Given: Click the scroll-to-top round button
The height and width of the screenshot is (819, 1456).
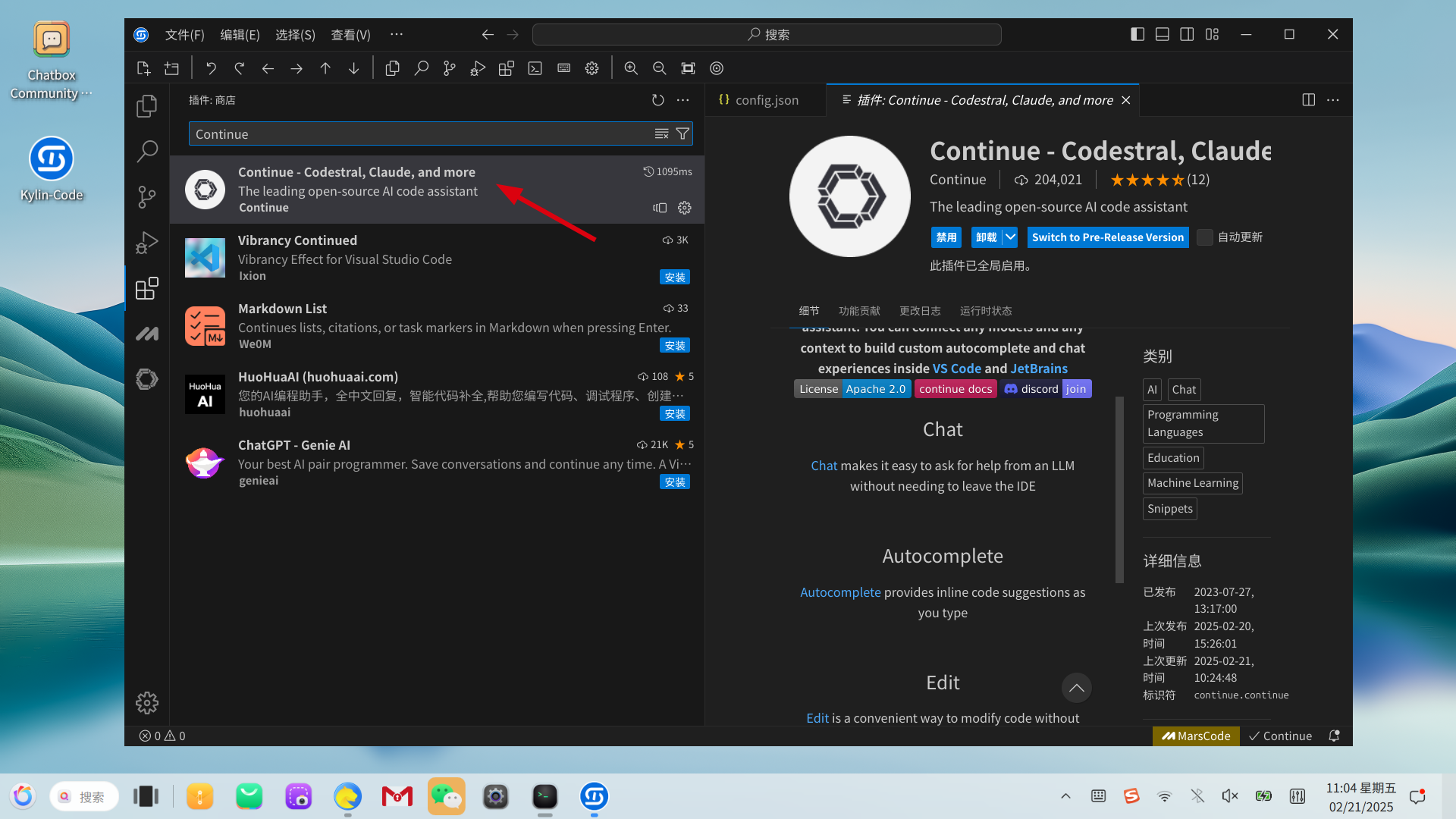Looking at the screenshot, I should 1076,688.
